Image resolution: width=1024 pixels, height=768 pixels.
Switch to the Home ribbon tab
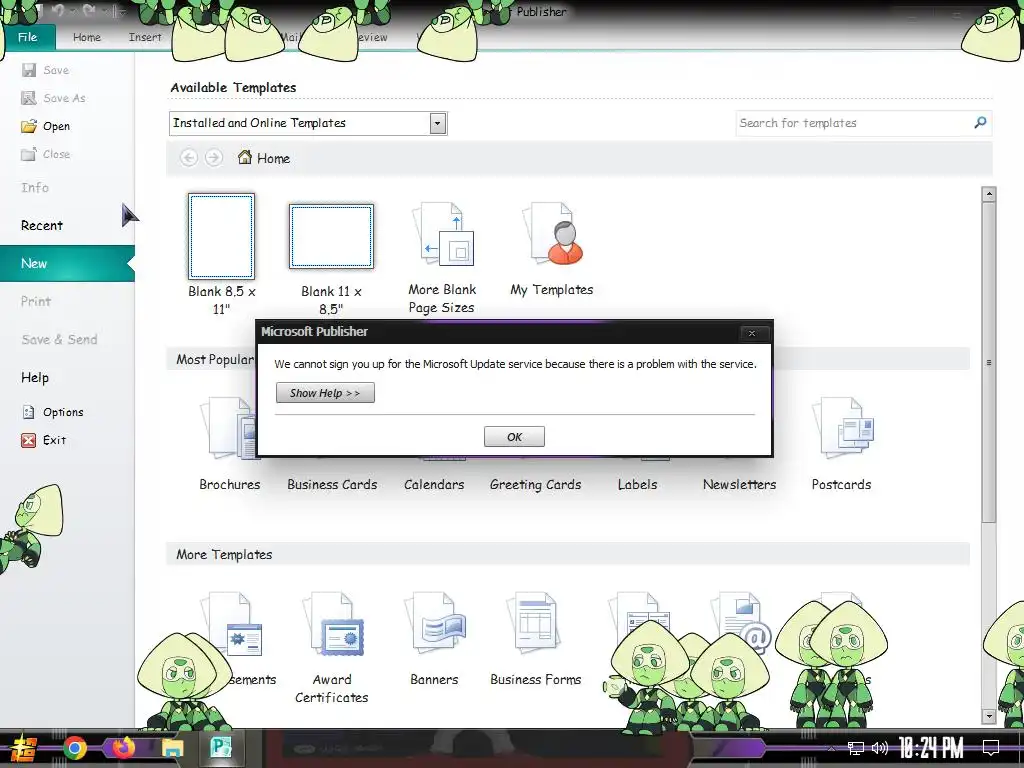[87, 37]
